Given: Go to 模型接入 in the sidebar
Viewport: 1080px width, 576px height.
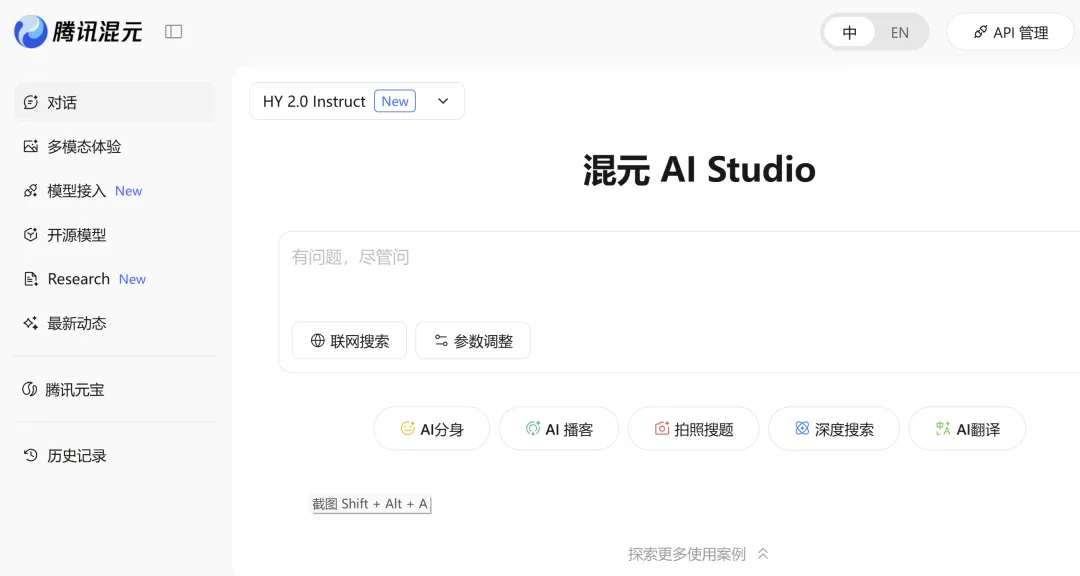Looking at the screenshot, I should point(114,191).
